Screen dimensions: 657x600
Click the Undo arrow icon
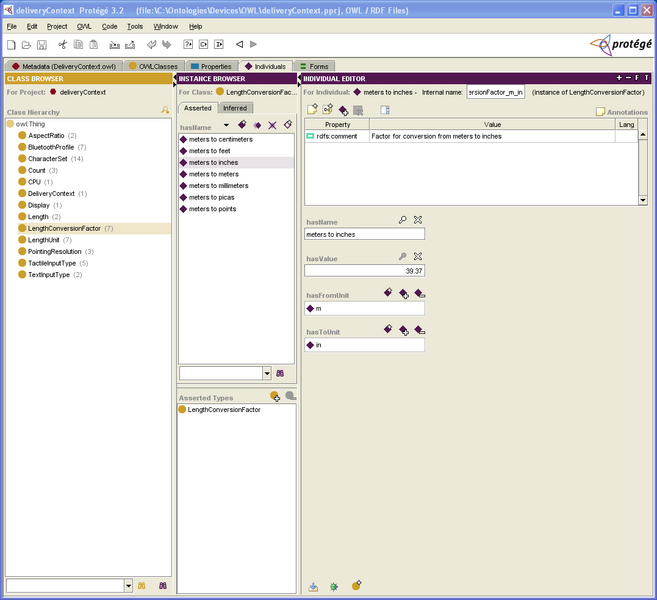(151, 44)
